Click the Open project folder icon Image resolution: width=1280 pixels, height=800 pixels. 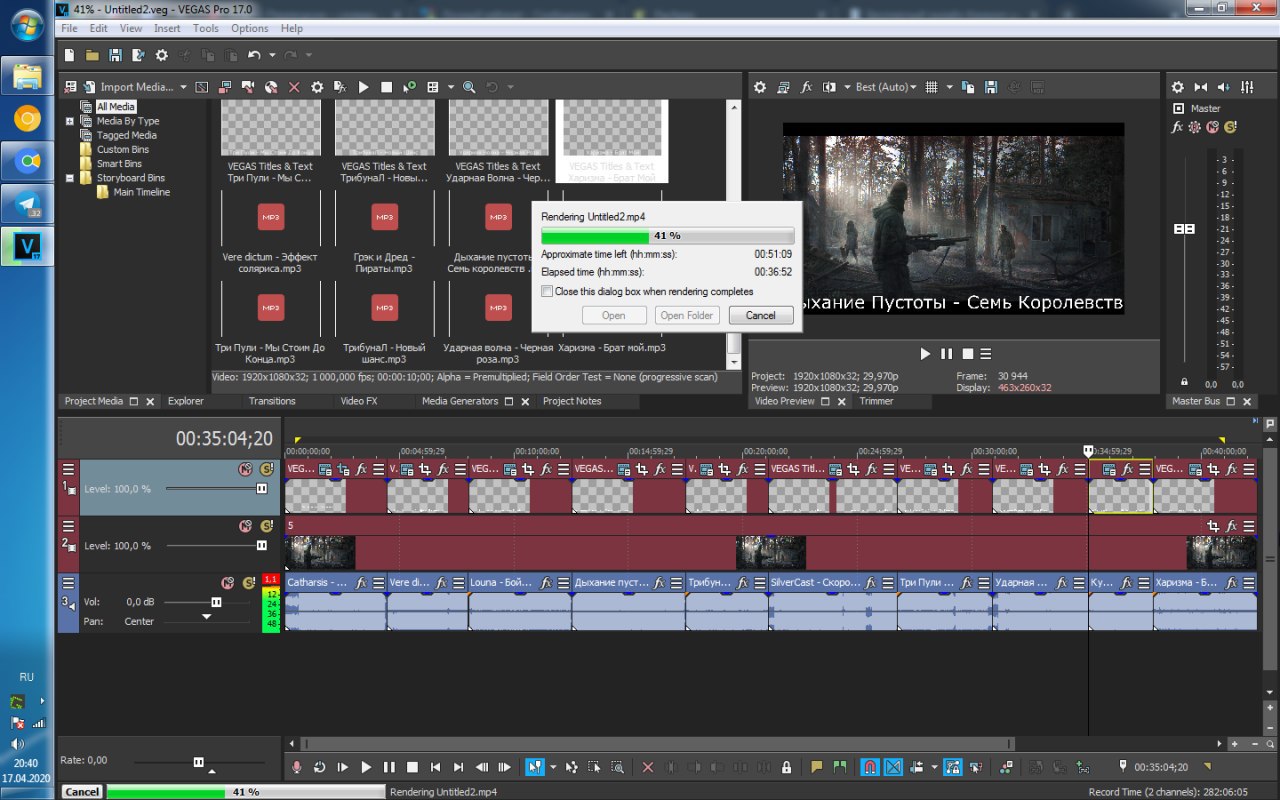[92, 55]
